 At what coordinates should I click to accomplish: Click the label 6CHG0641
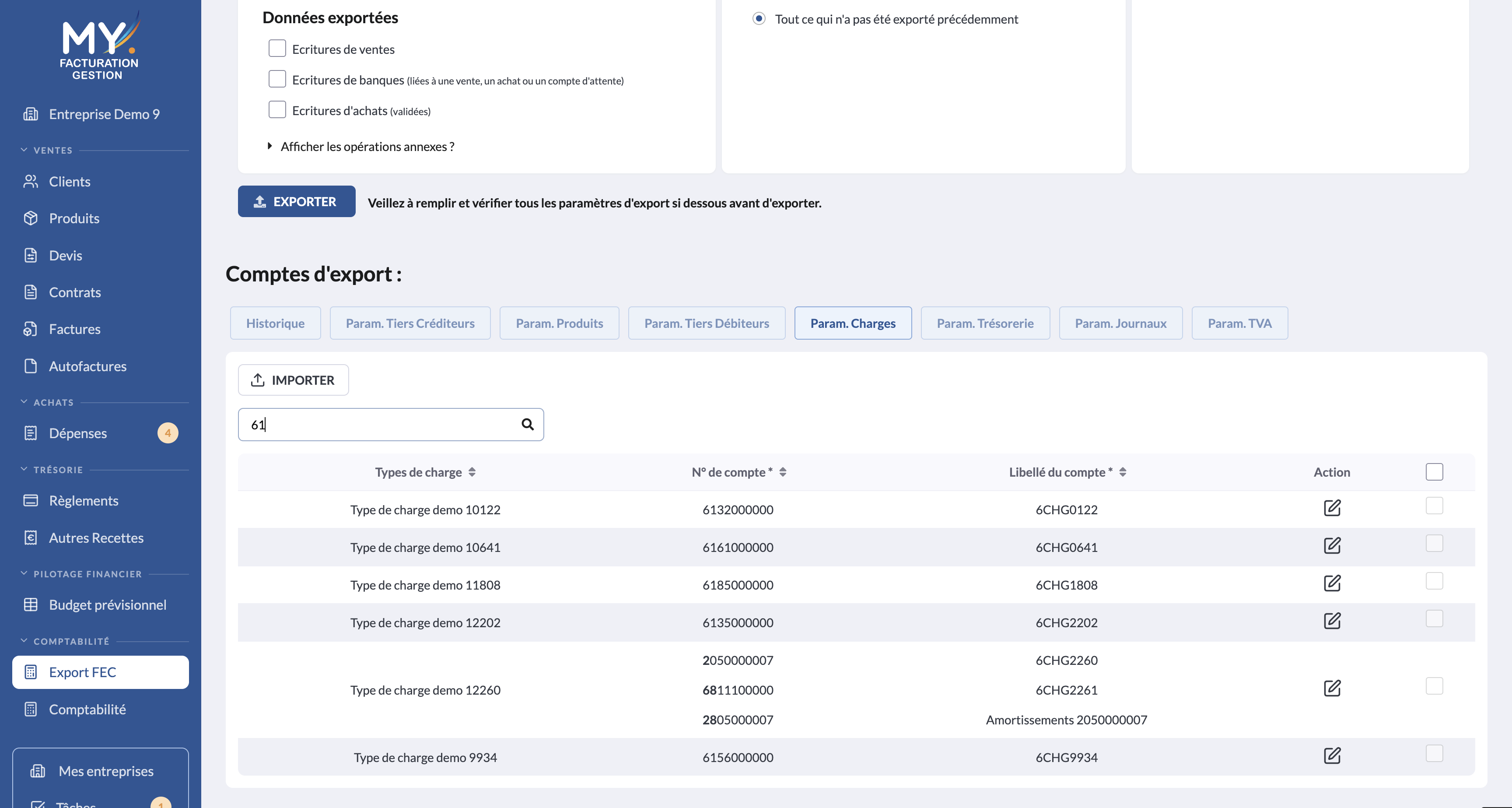point(1066,547)
